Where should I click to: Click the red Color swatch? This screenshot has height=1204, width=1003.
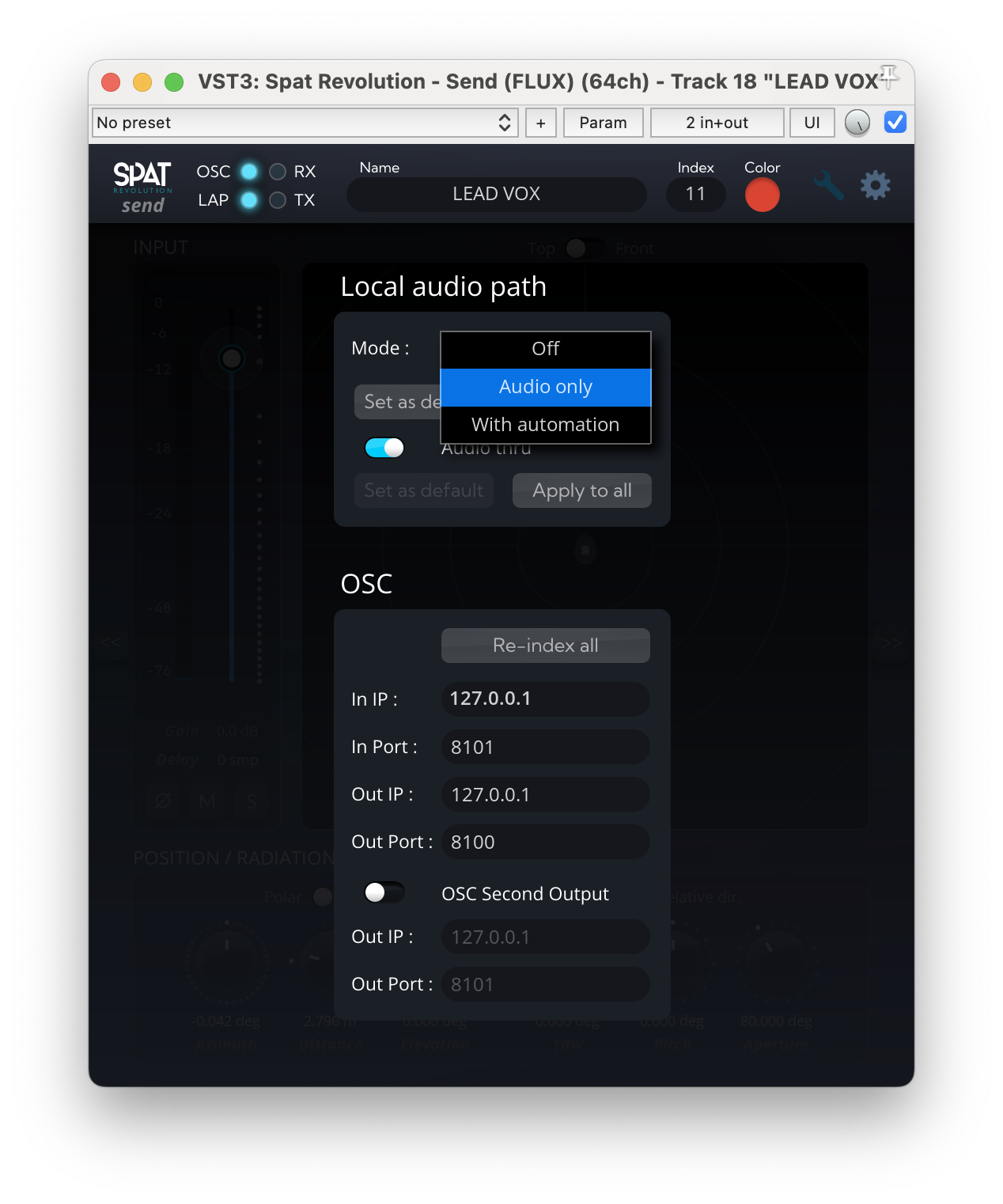click(x=762, y=195)
